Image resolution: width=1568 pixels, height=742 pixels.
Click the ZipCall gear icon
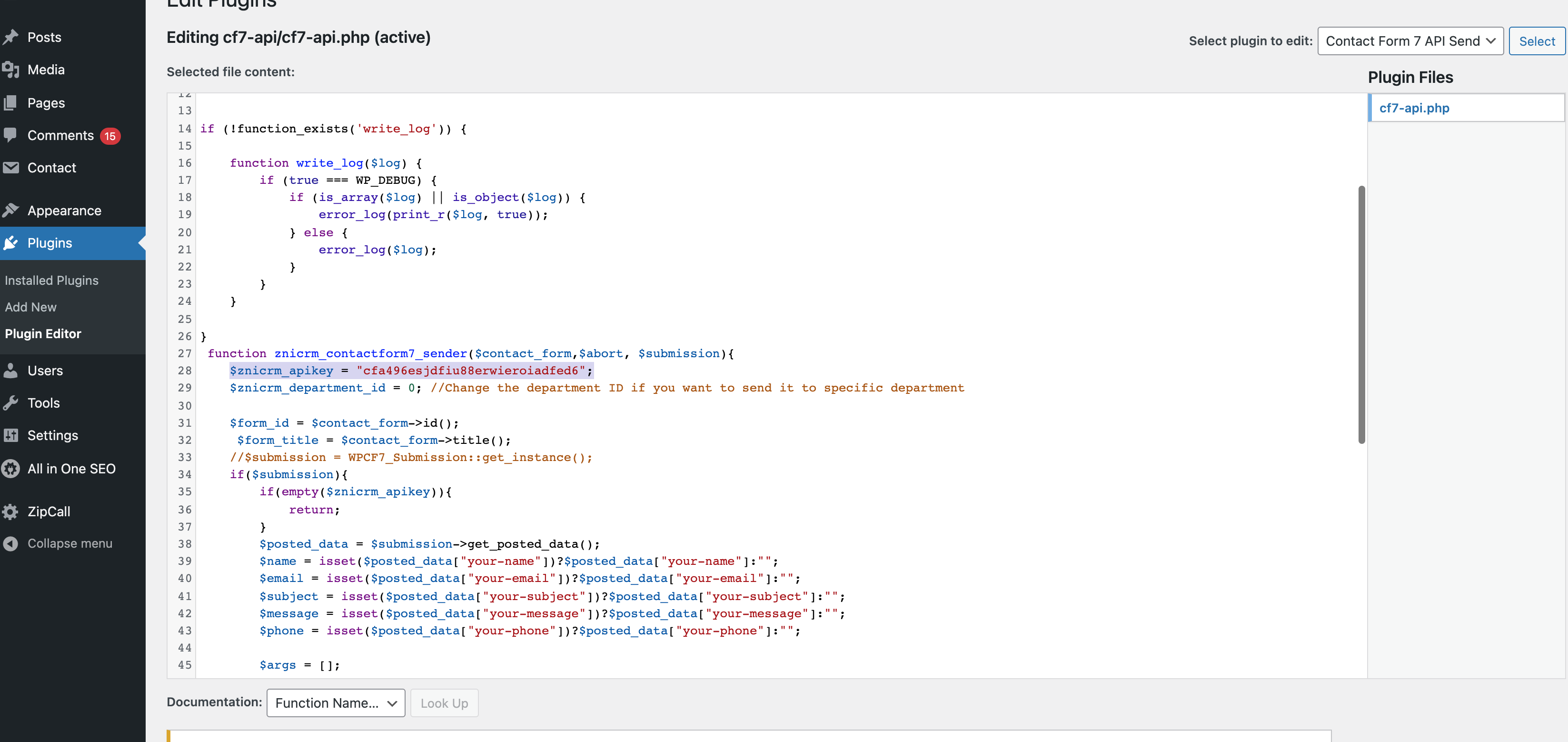pyautogui.click(x=10, y=511)
